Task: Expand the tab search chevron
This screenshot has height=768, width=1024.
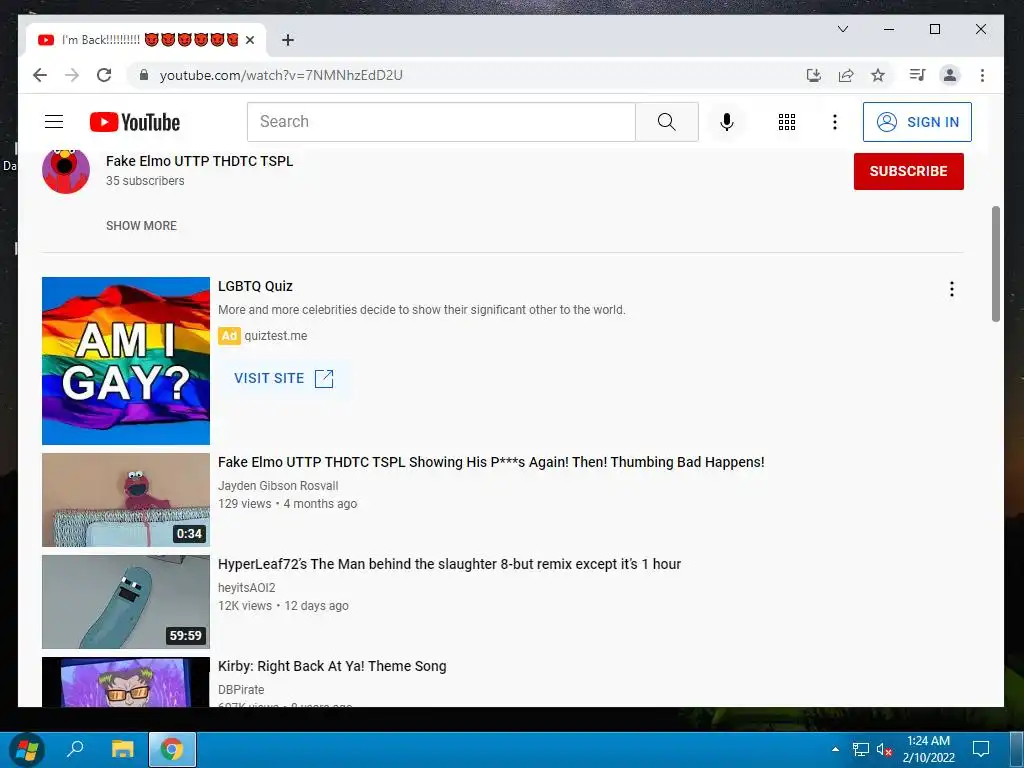Action: click(843, 29)
